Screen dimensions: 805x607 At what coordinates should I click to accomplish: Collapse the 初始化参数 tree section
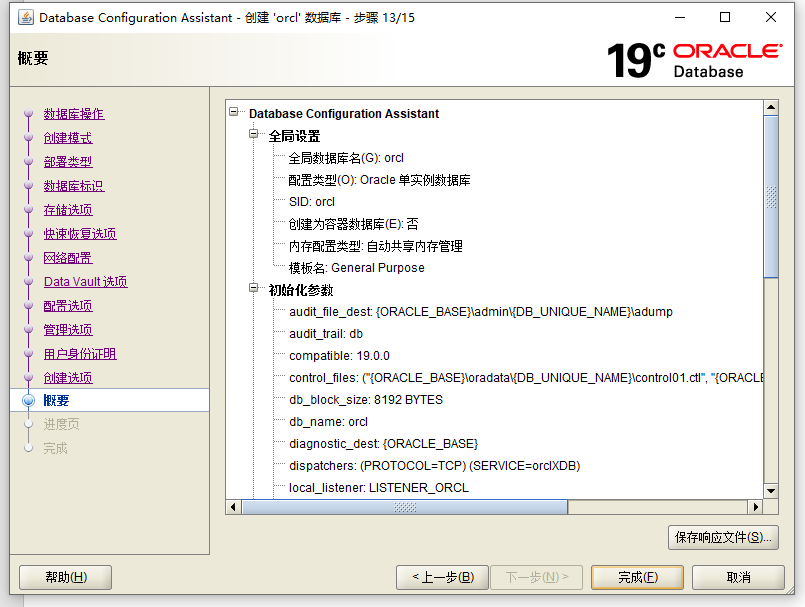pyautogui.click(x=254, y=288)
